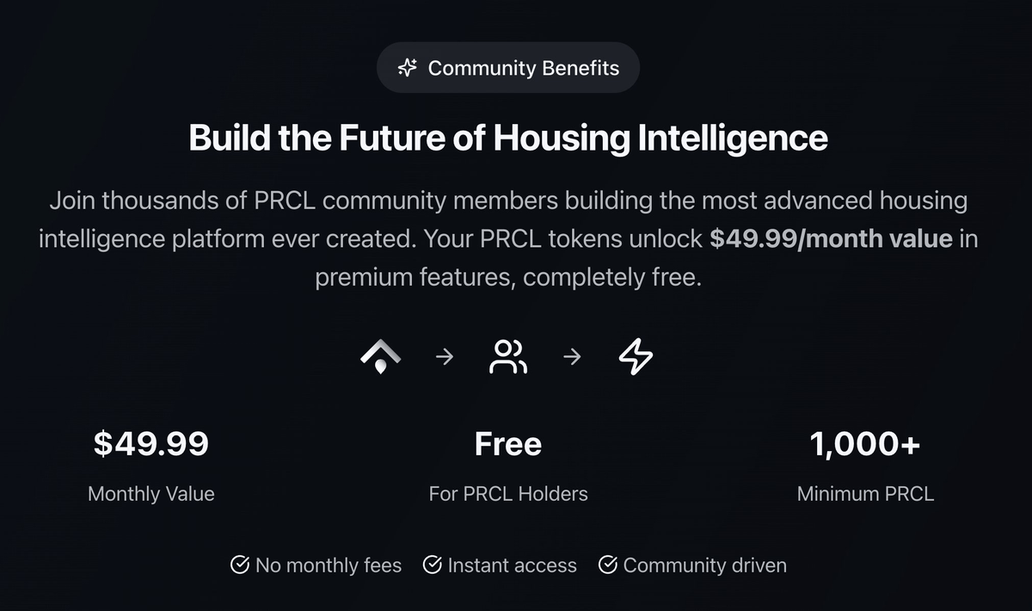Click the sparkle icon beside Community Benefits
The width and height of the screenshot is (1032, 611).
click(407, 68)
